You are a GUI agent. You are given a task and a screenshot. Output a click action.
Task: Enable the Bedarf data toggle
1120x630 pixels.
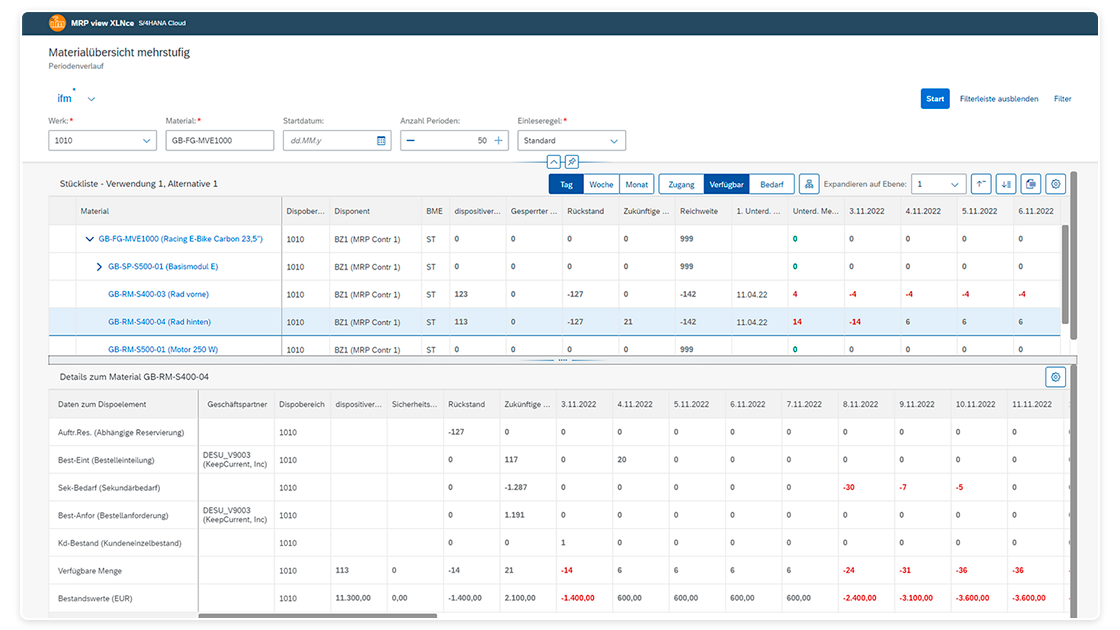(772, 184)
